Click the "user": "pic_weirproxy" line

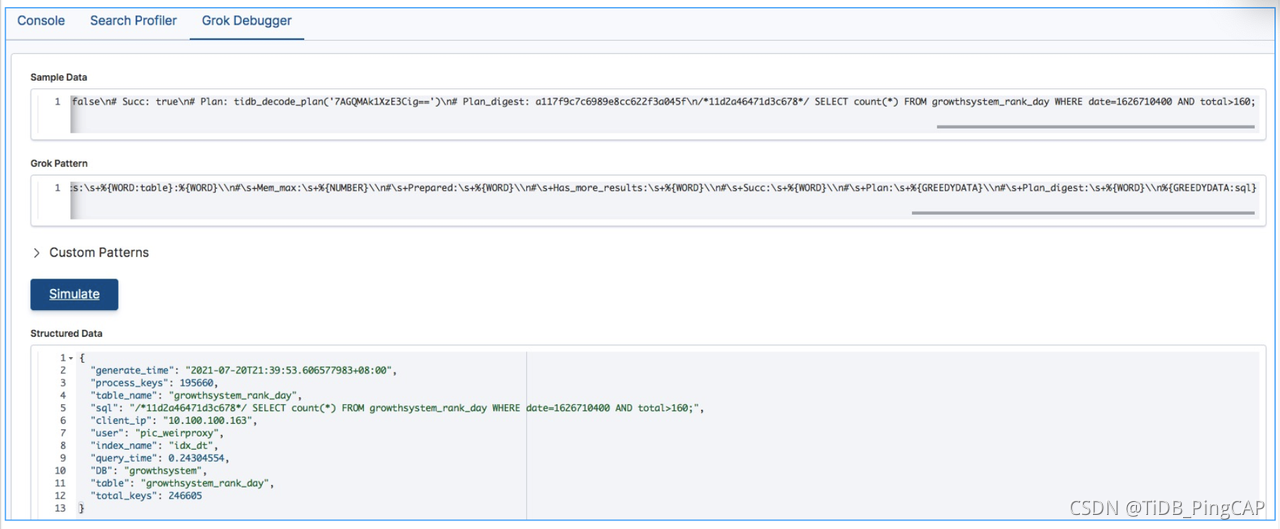(157, 433)
